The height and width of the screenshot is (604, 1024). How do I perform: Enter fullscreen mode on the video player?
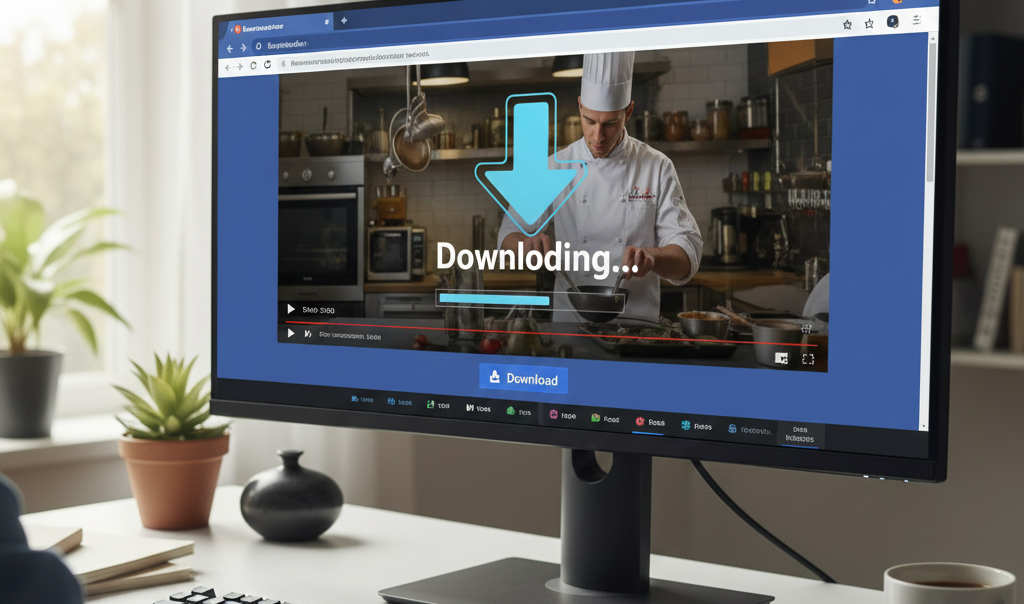click(x=808, y=358)
